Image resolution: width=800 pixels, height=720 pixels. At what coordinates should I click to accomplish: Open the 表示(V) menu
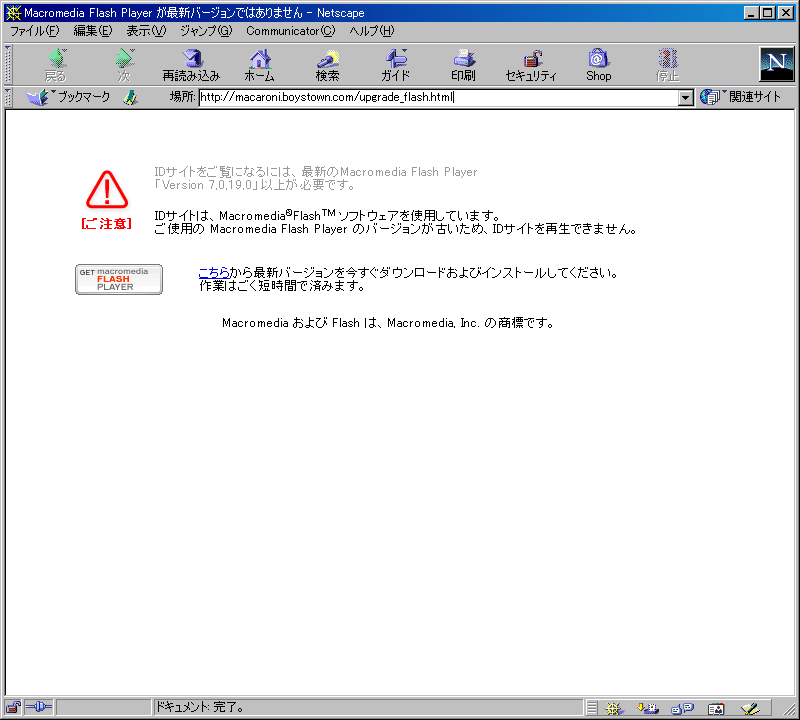point(146,31)
